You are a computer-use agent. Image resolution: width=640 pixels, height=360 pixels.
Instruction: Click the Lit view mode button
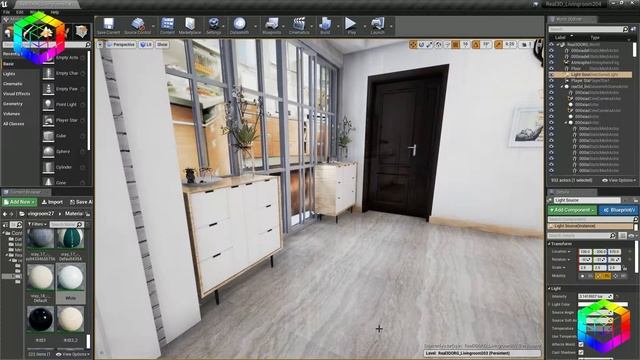[x=146, y=44]
